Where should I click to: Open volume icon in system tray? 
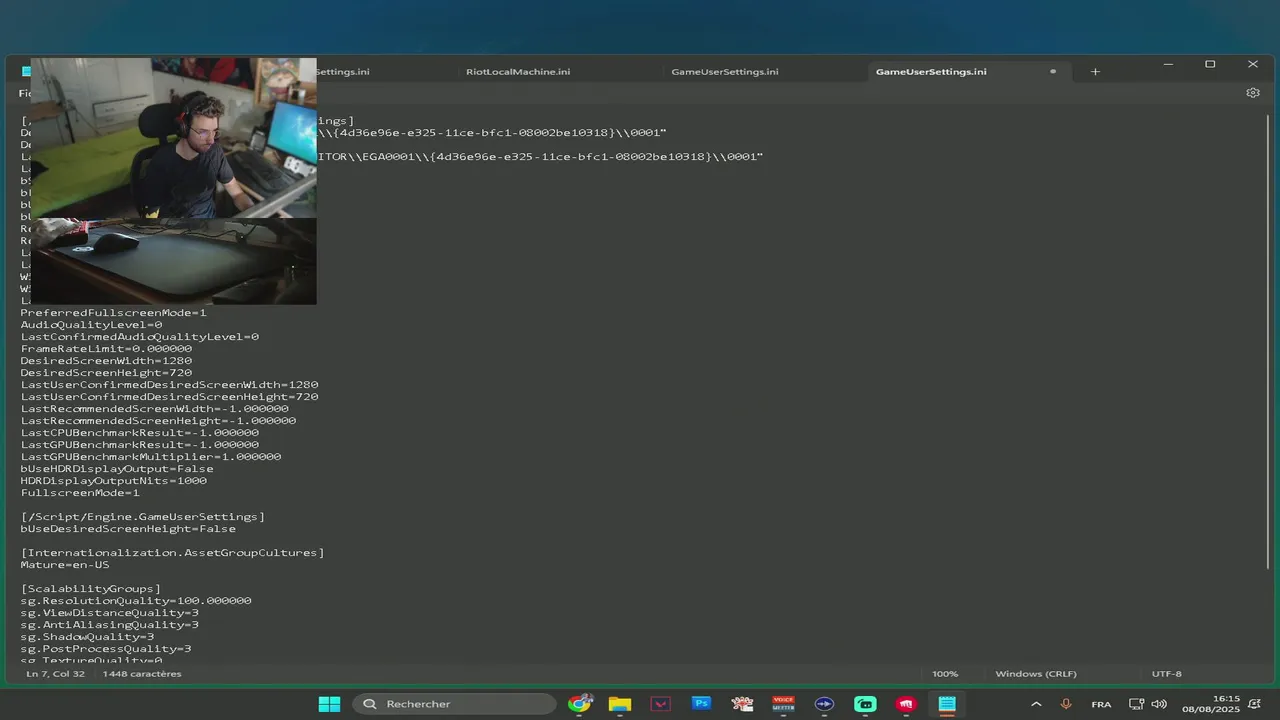click(x=1159, y=704)
